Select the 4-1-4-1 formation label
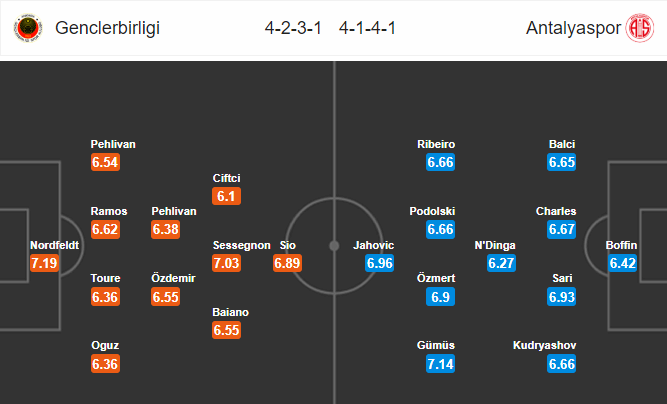The height and width of the screenshot is (404, 667). click(x=367, y=28)
